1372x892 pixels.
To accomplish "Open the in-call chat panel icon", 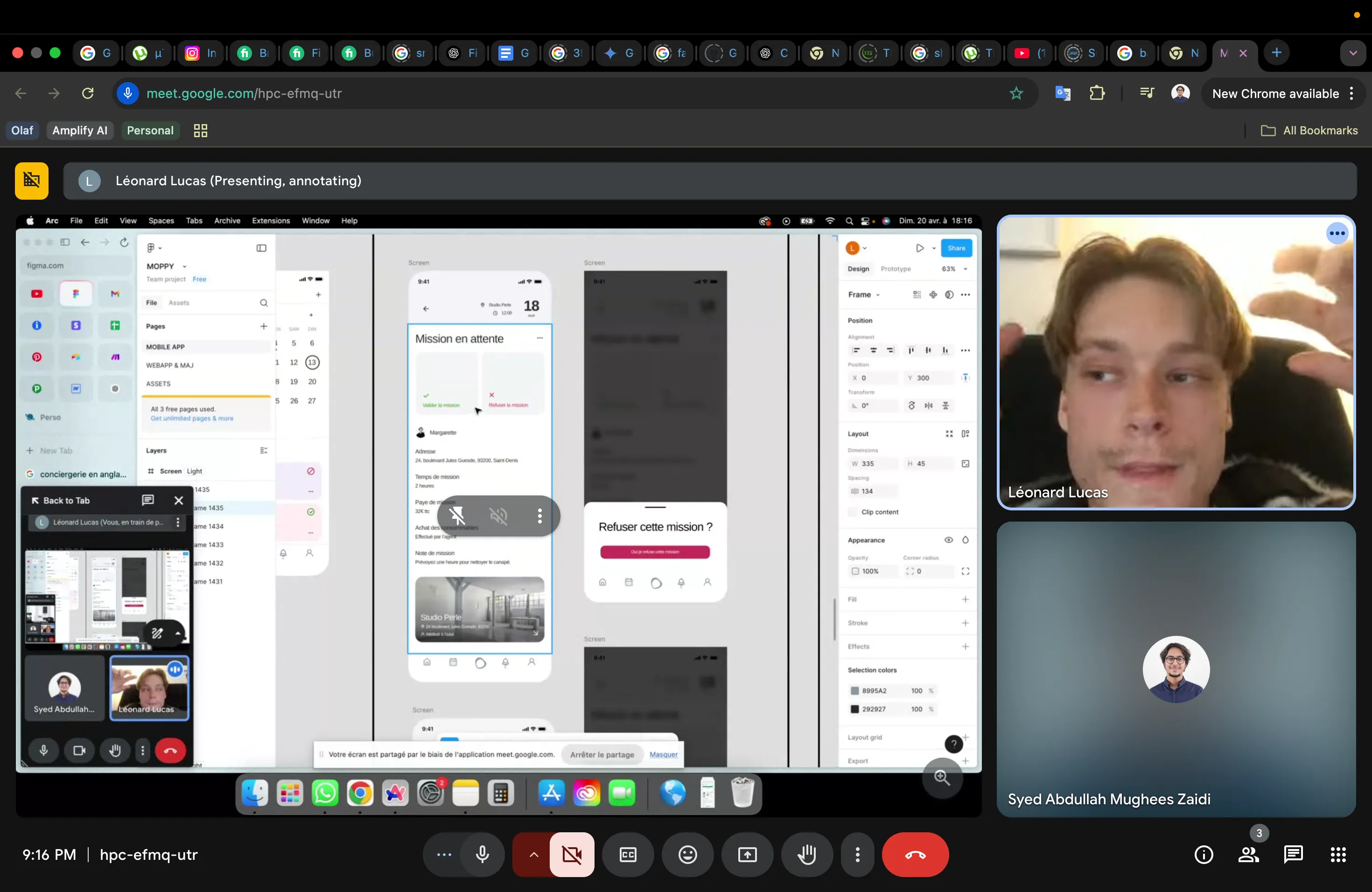I will [1293, 855].
